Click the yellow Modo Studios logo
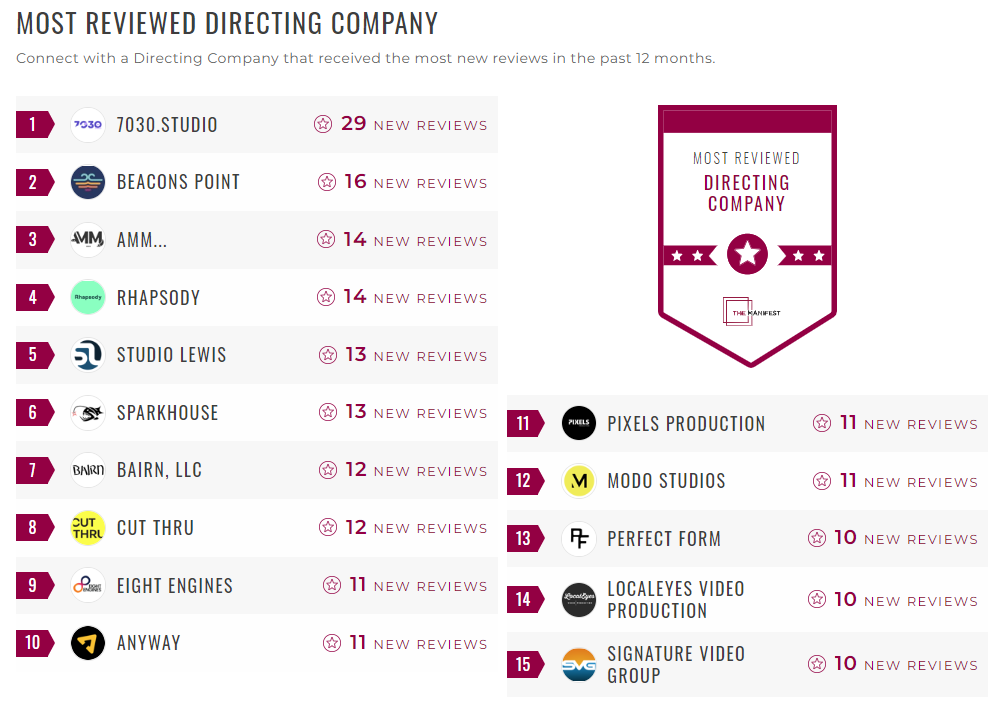The image size is (991, 704). pos(579,481)
